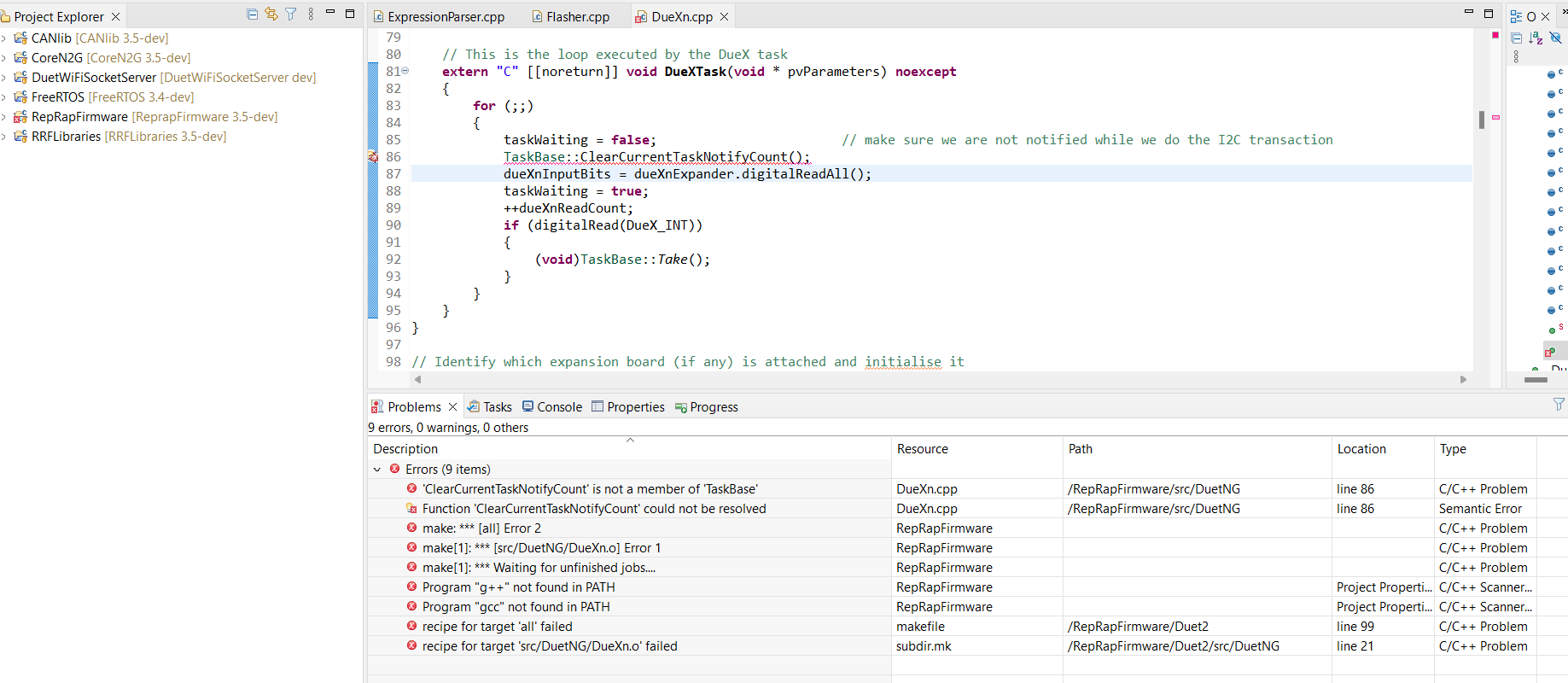This screenshot has height=683, width=1568.
Task: Toggle hide fields in the Outline view
Action: point(1556,38)
